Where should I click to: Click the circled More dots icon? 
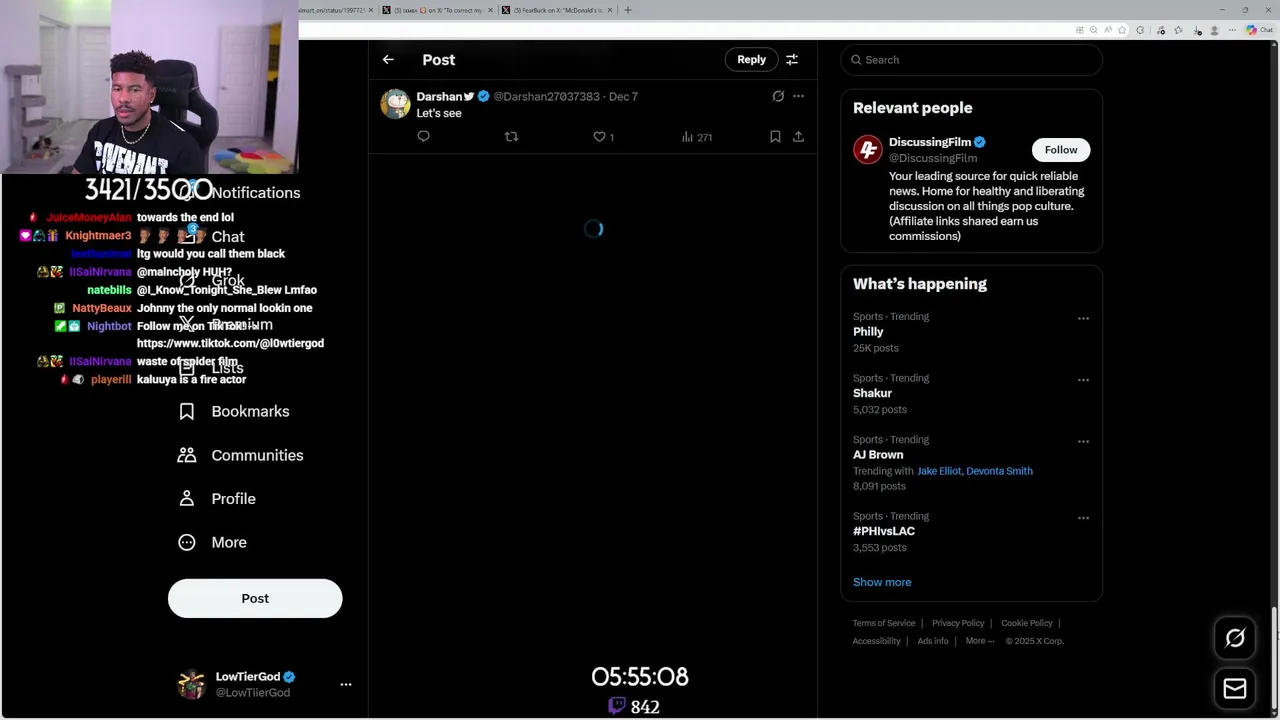coord(187,542)
